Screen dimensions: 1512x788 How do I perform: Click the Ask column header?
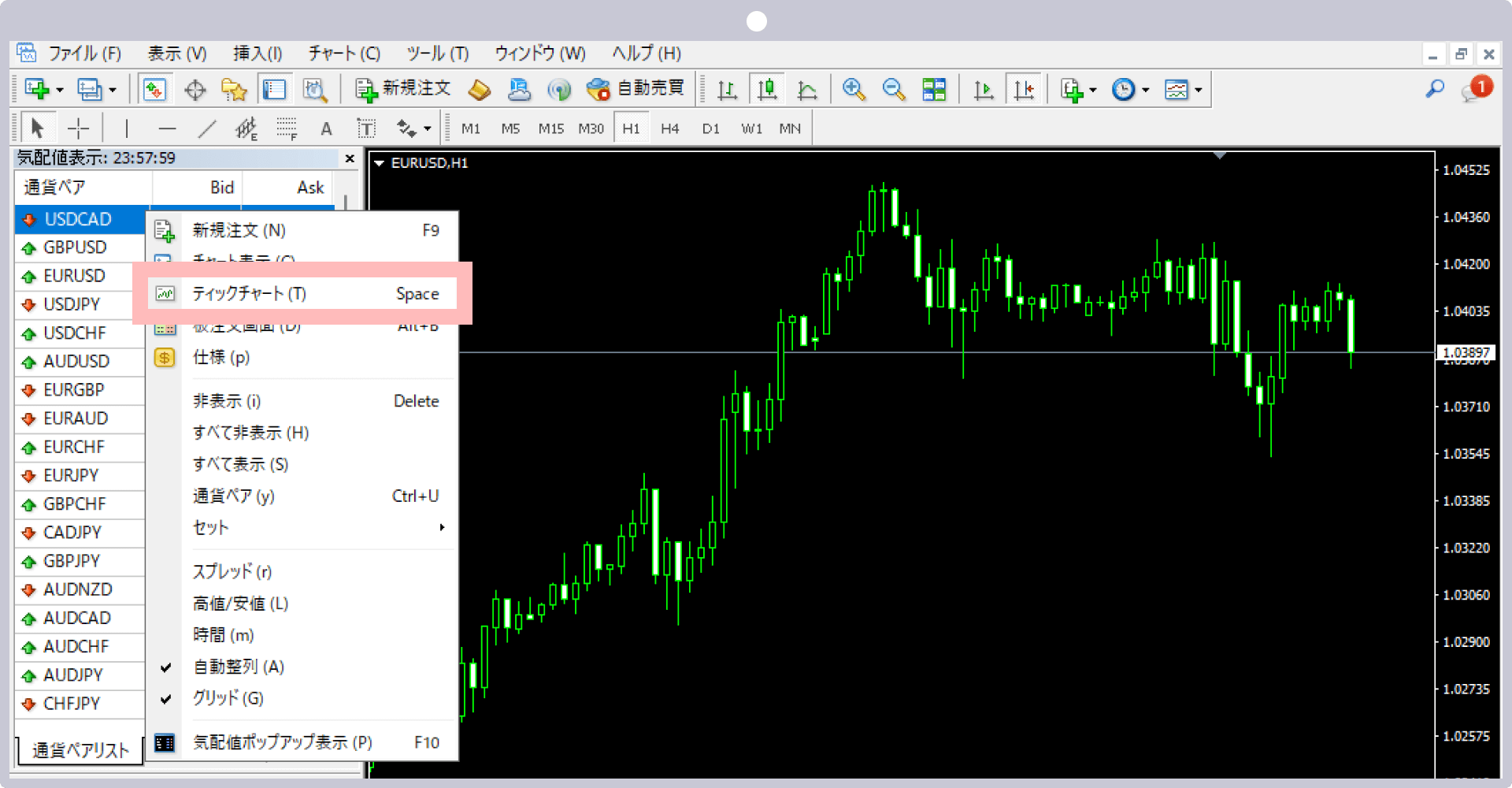(288, 188)
